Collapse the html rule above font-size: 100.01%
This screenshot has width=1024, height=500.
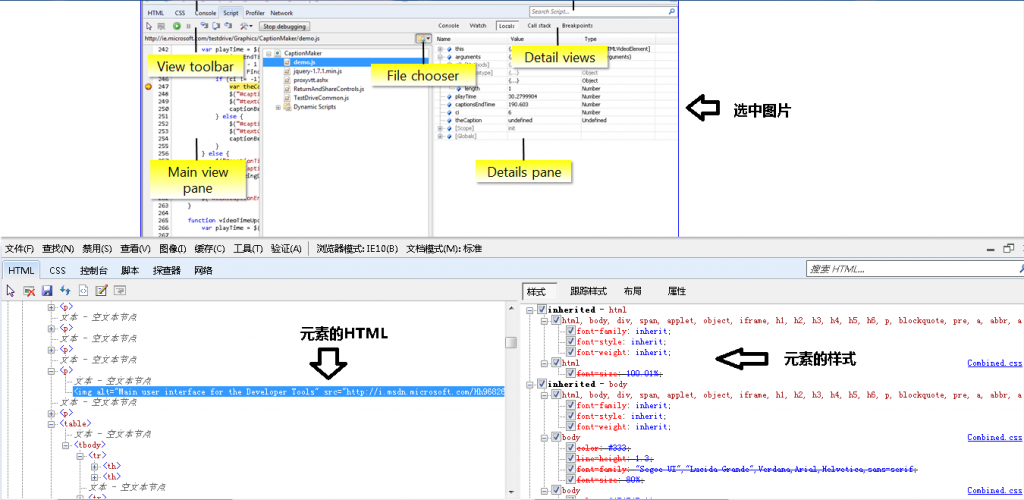[x=545, y=363]
